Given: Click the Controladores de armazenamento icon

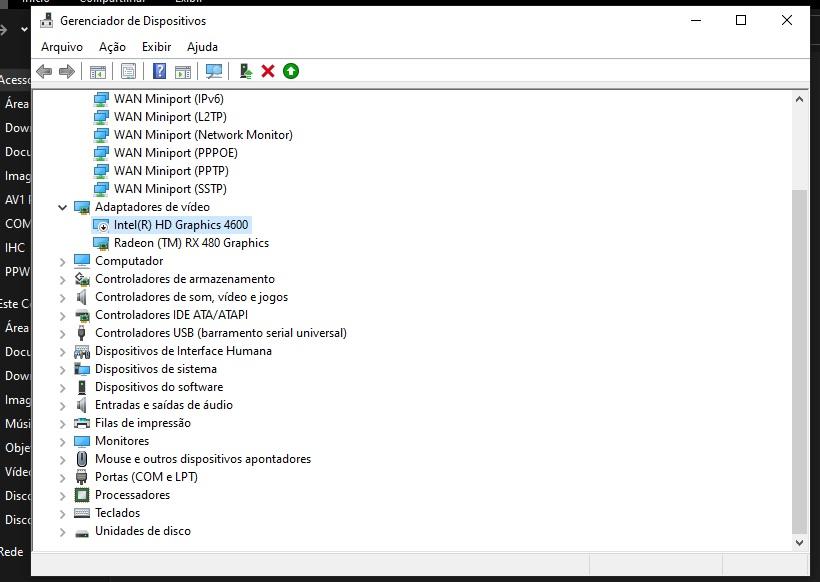Looking at the screenshot, I should (x=82, y=279).
